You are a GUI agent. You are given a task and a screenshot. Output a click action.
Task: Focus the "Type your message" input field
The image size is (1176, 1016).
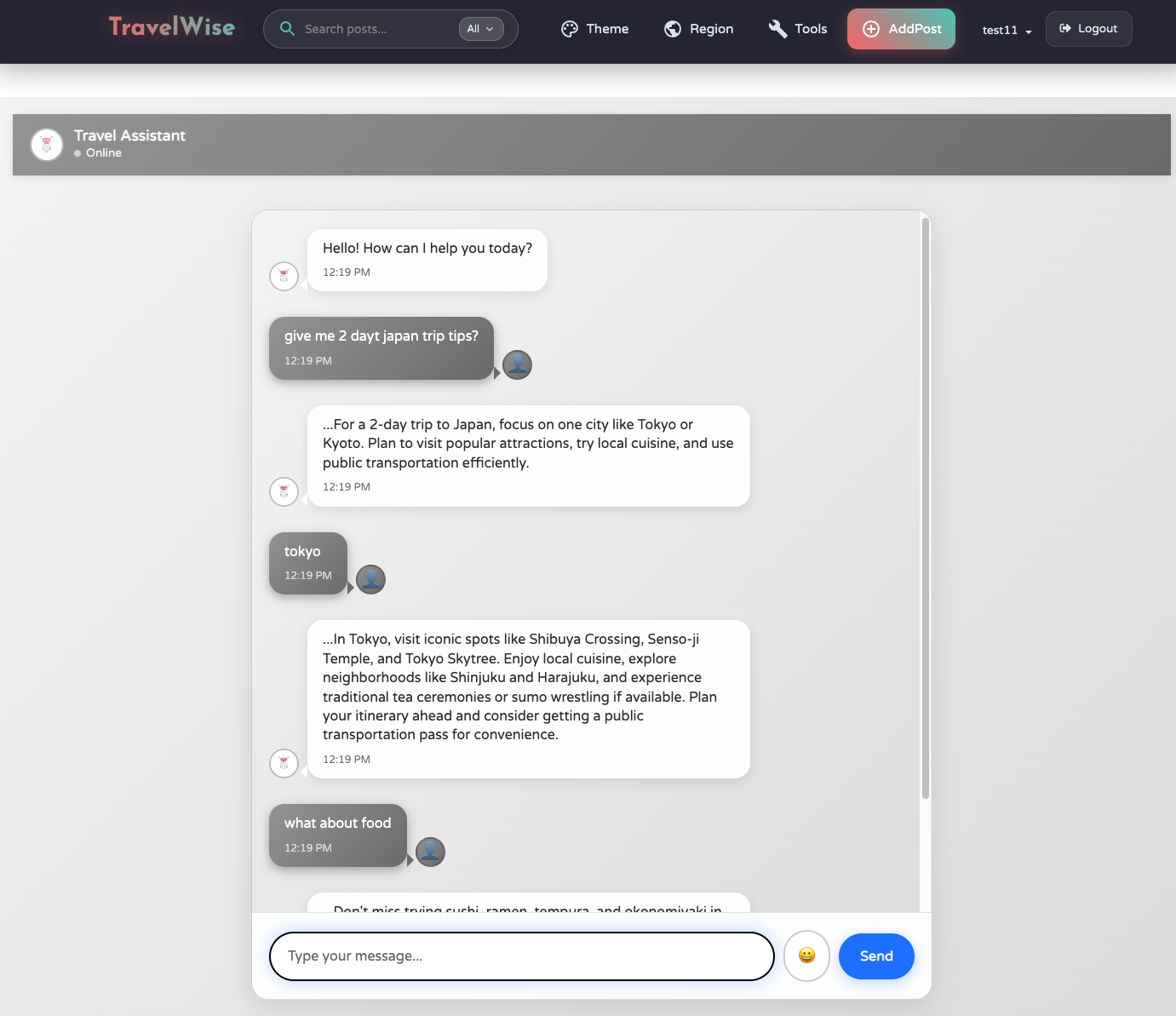point(521,956)
